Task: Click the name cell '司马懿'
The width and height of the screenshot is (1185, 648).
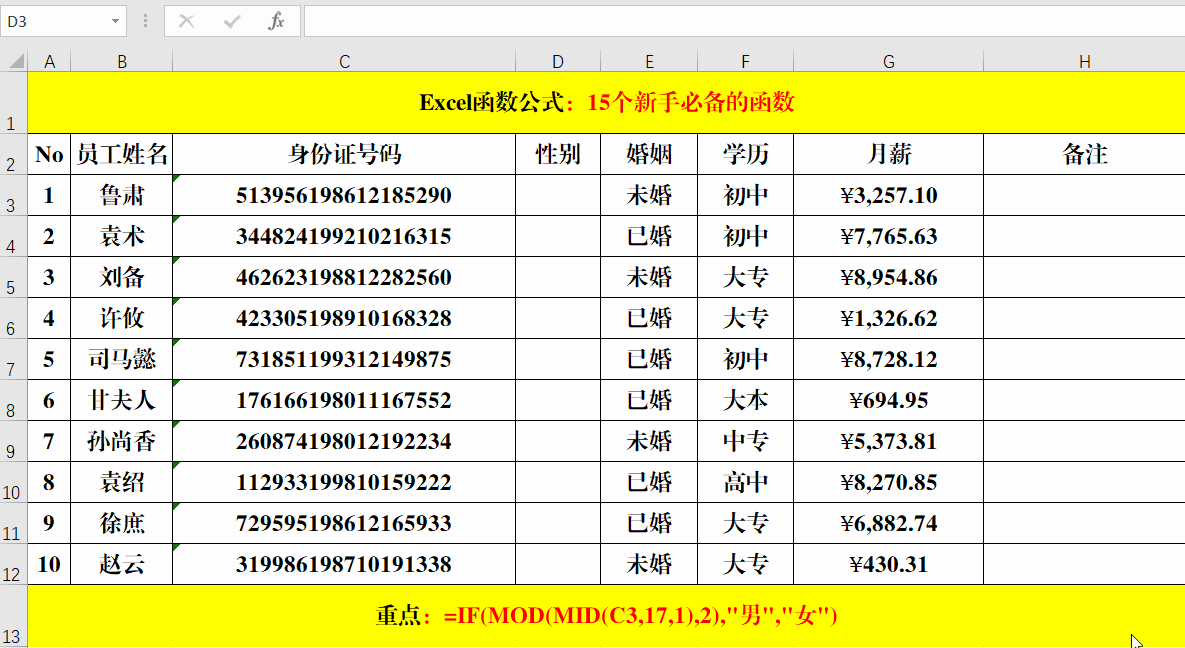Action: coord(122,359)
